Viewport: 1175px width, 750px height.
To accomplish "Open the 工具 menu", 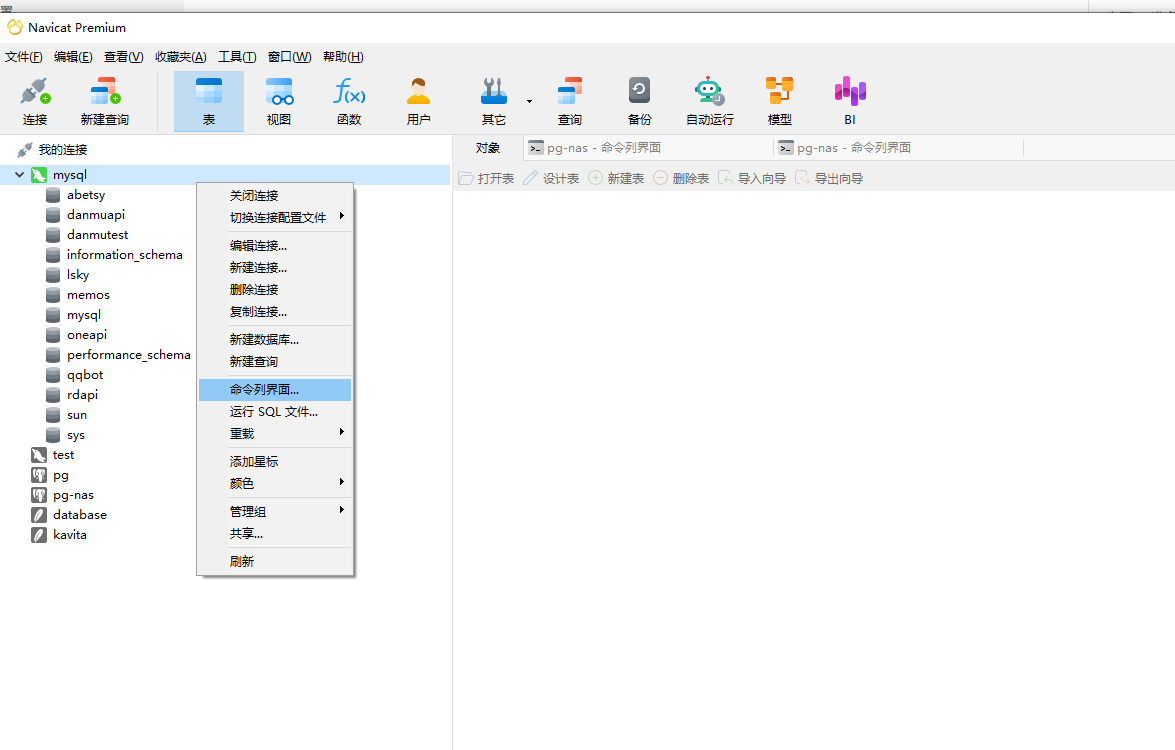I will tap(237, 57).
